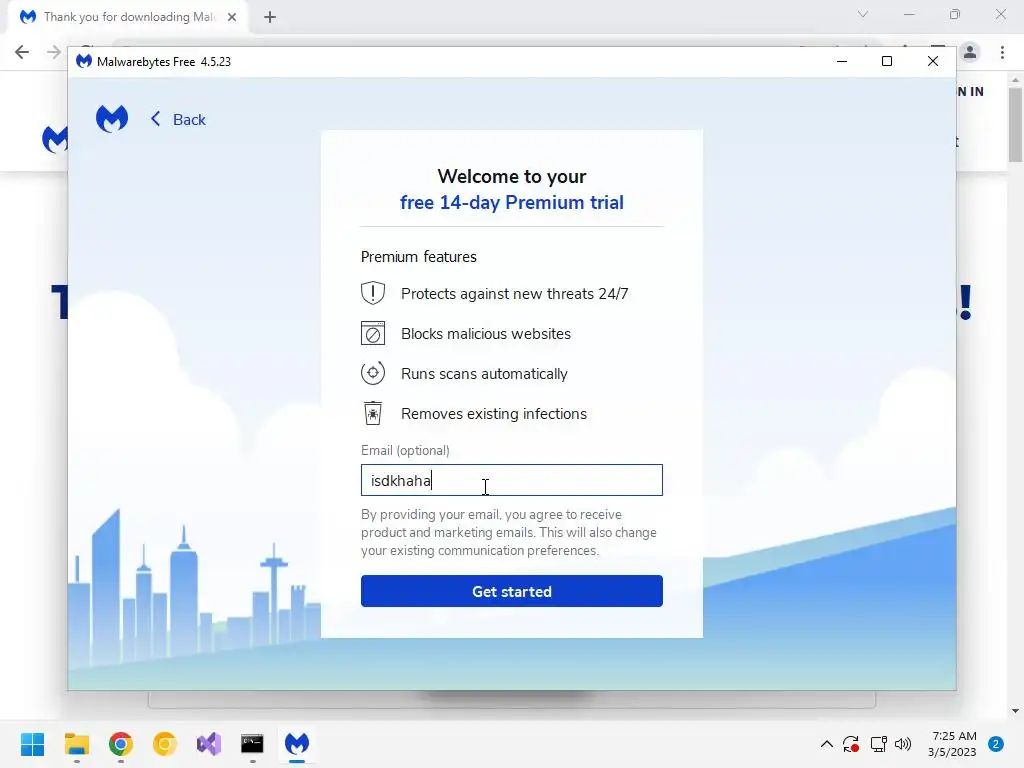The width and height of the screenshot is (1024, 768).
Task: Select the 'Thank you for downloading' browser tab
Action: (127, 17)
